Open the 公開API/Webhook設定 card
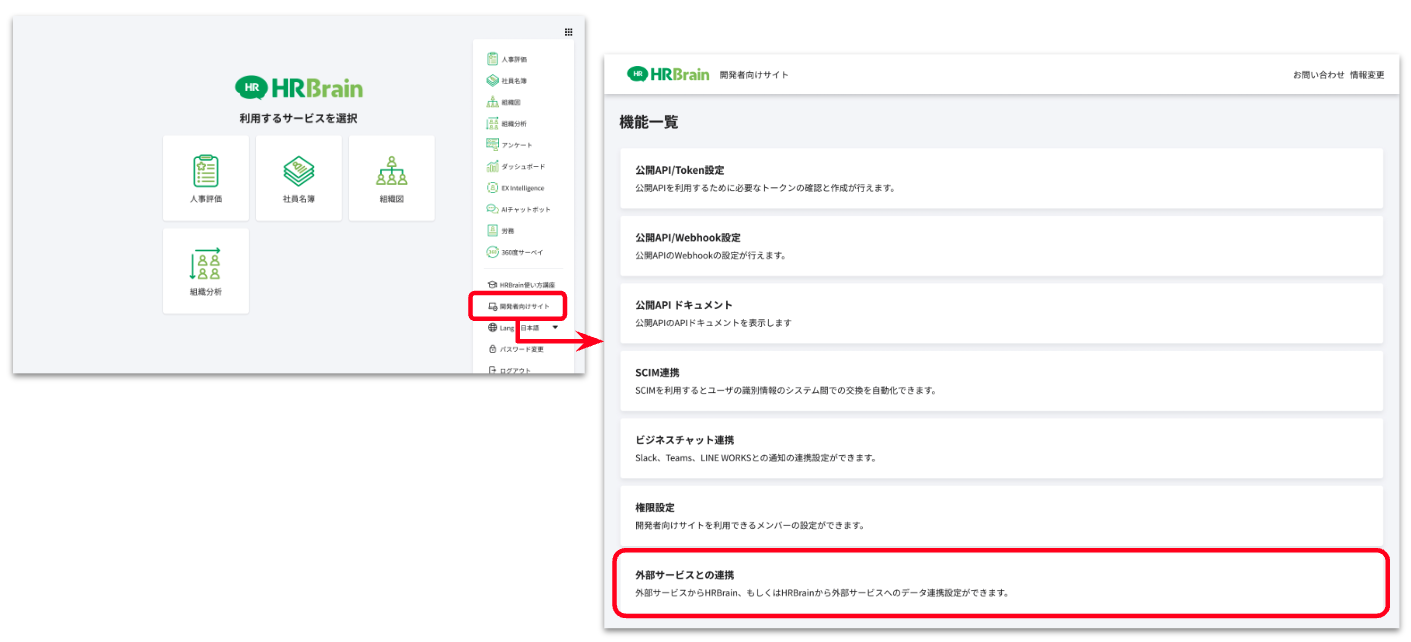 (1001, 245)
